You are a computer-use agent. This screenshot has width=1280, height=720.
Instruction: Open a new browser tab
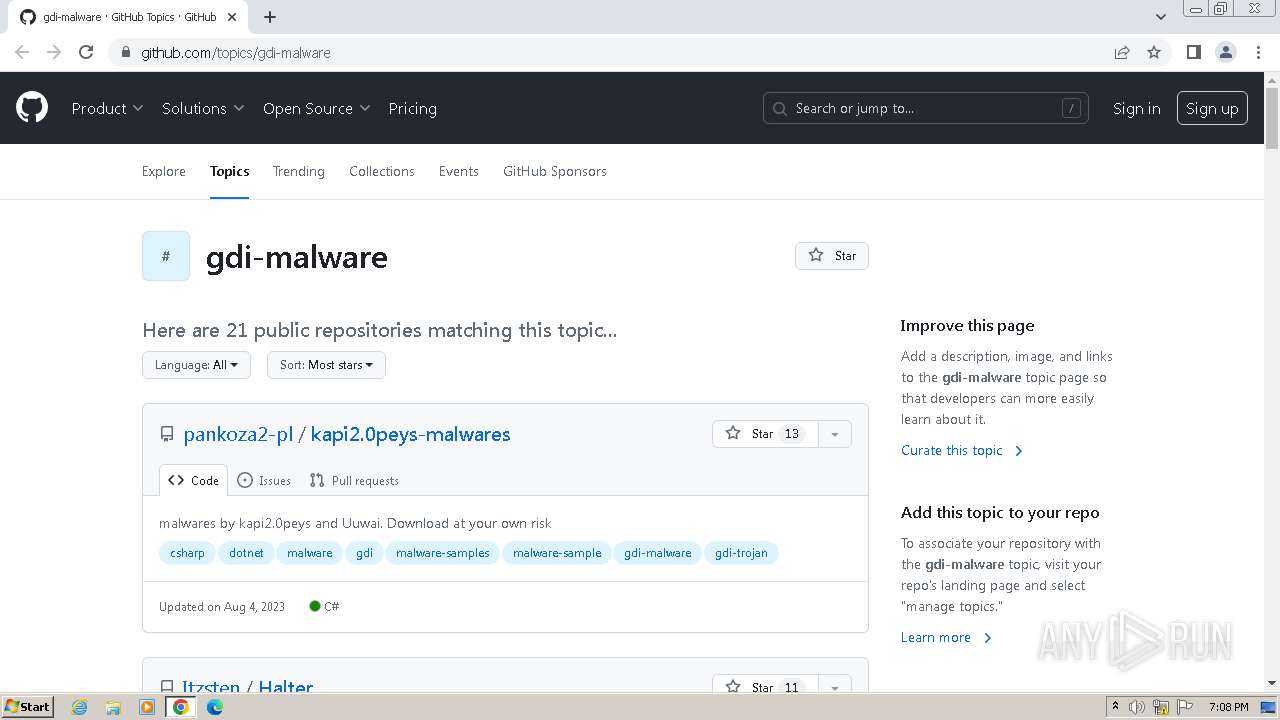coord(270,17)
